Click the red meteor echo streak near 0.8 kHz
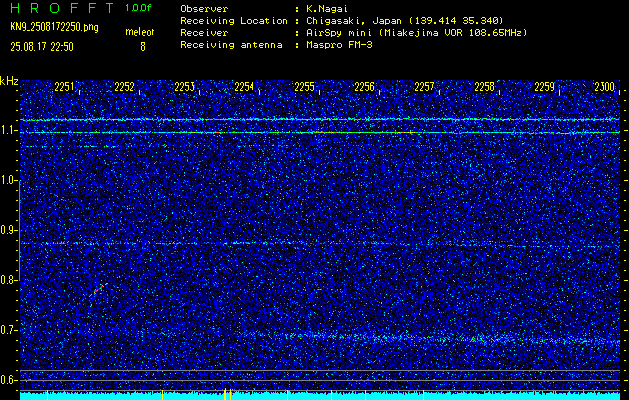The width and height of the screenshot is (629, 400). (x=99, y=289)
